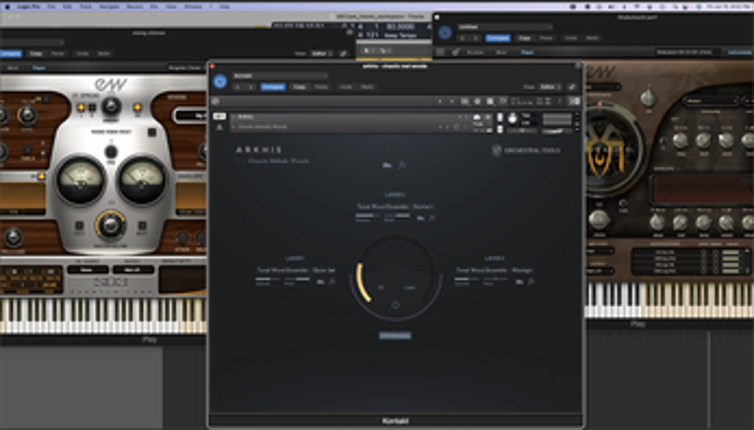754x430 pixels.
Task: Click Paste in the Kontakt plugin header
Action: click(x=321, y=87)
